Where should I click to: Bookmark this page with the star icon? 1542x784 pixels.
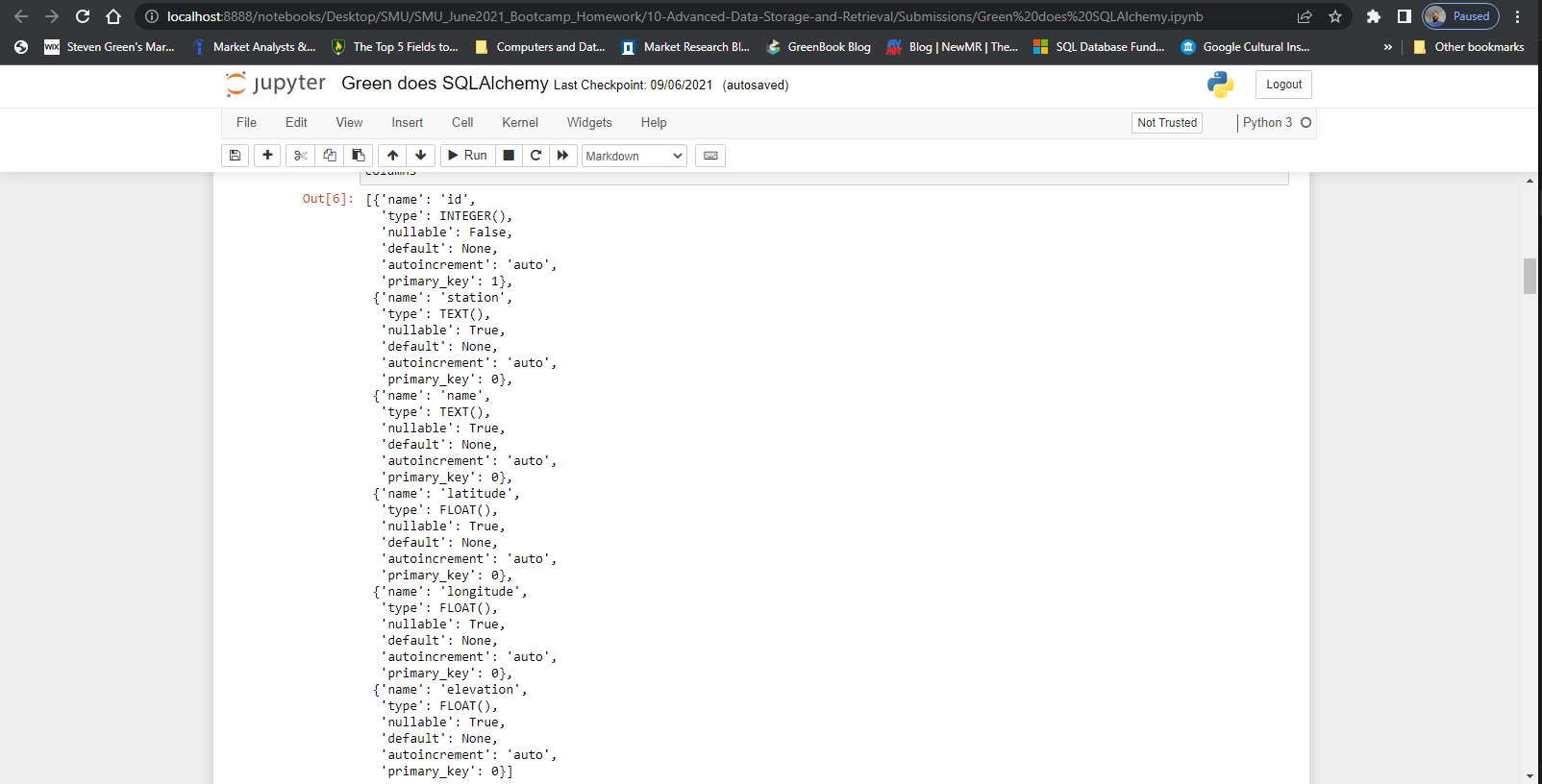(x=1335, y=16)
